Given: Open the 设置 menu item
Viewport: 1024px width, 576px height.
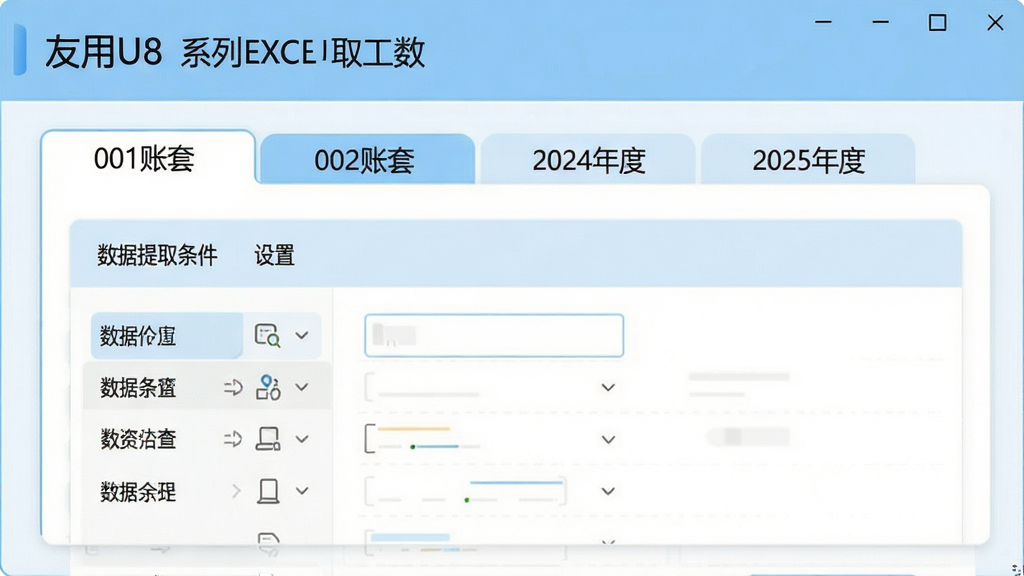Looking at the screenshot, I should point(274,255).
